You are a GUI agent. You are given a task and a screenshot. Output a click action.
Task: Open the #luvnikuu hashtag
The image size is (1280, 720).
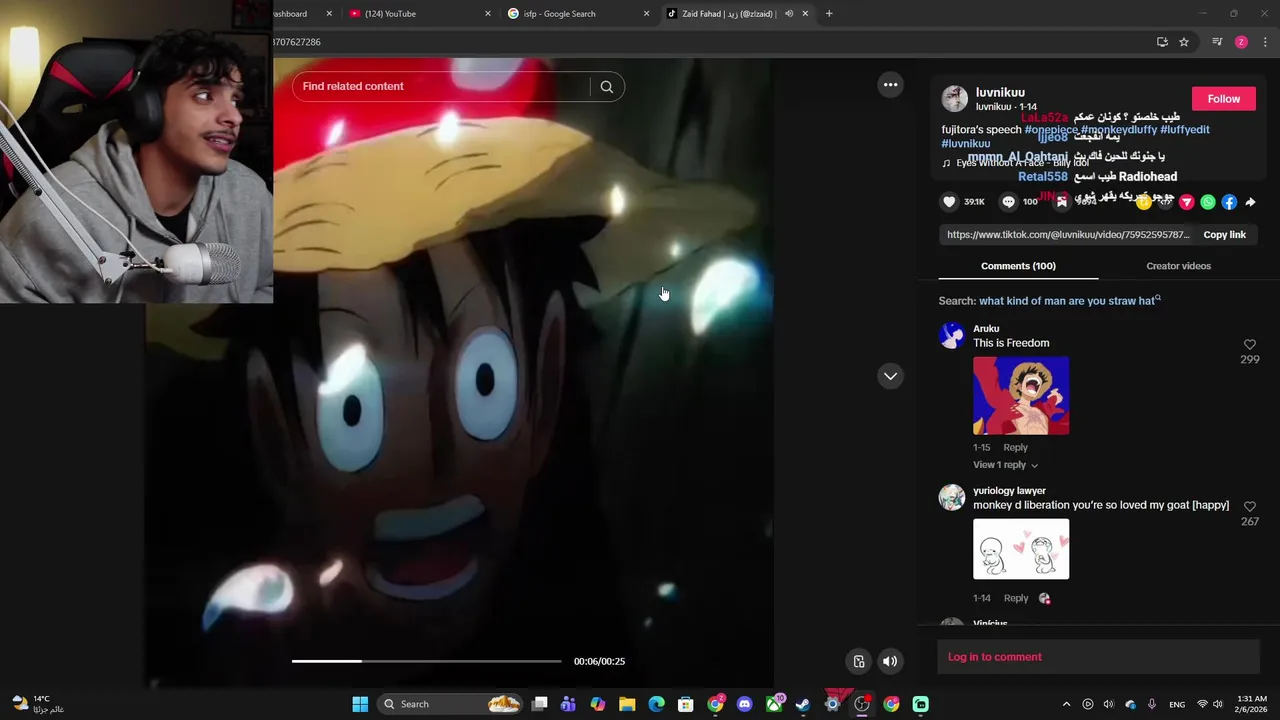coord(966,144)
